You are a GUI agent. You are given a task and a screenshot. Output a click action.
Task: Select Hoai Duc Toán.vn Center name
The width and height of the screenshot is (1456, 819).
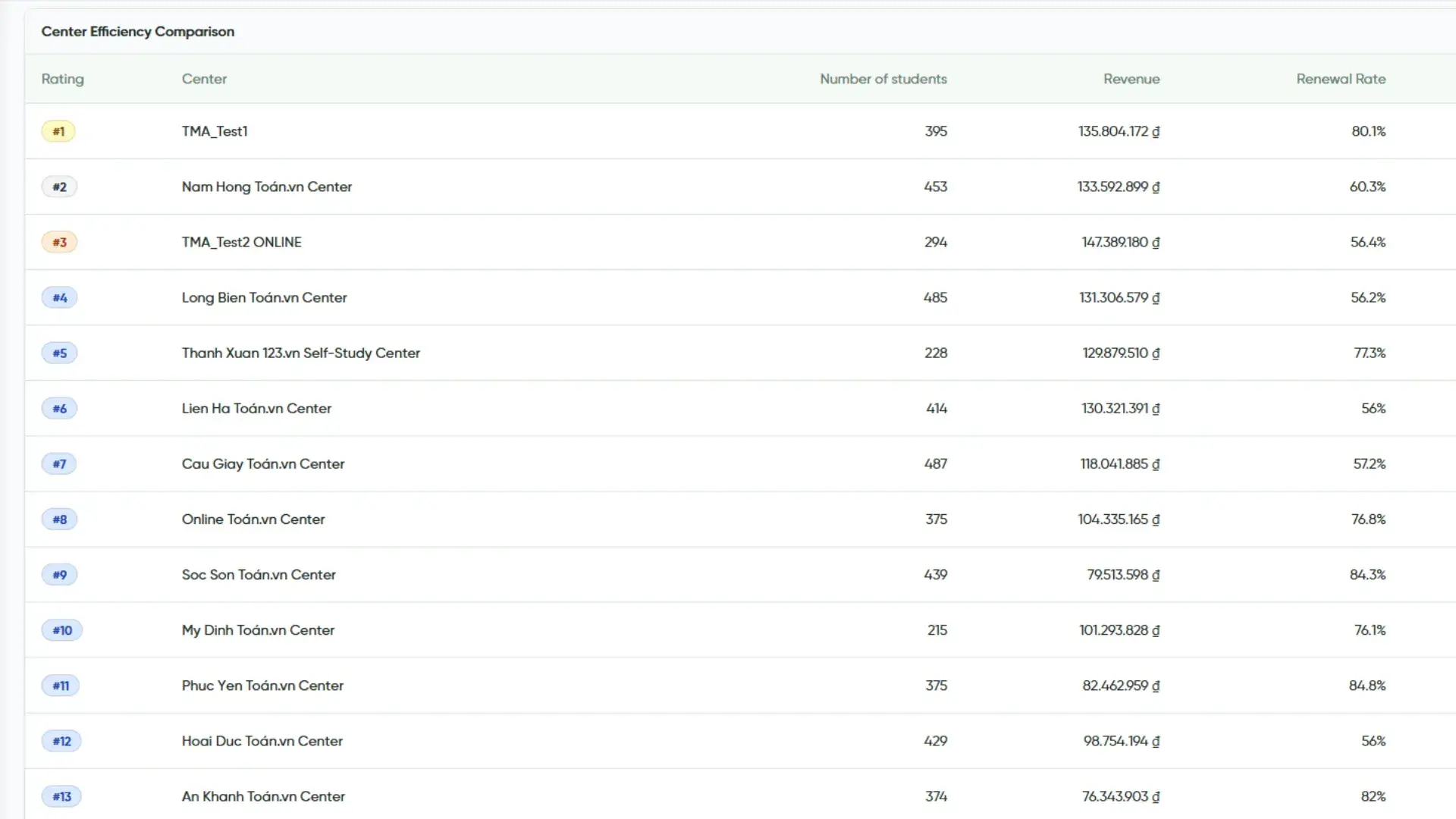click(262, 741)
